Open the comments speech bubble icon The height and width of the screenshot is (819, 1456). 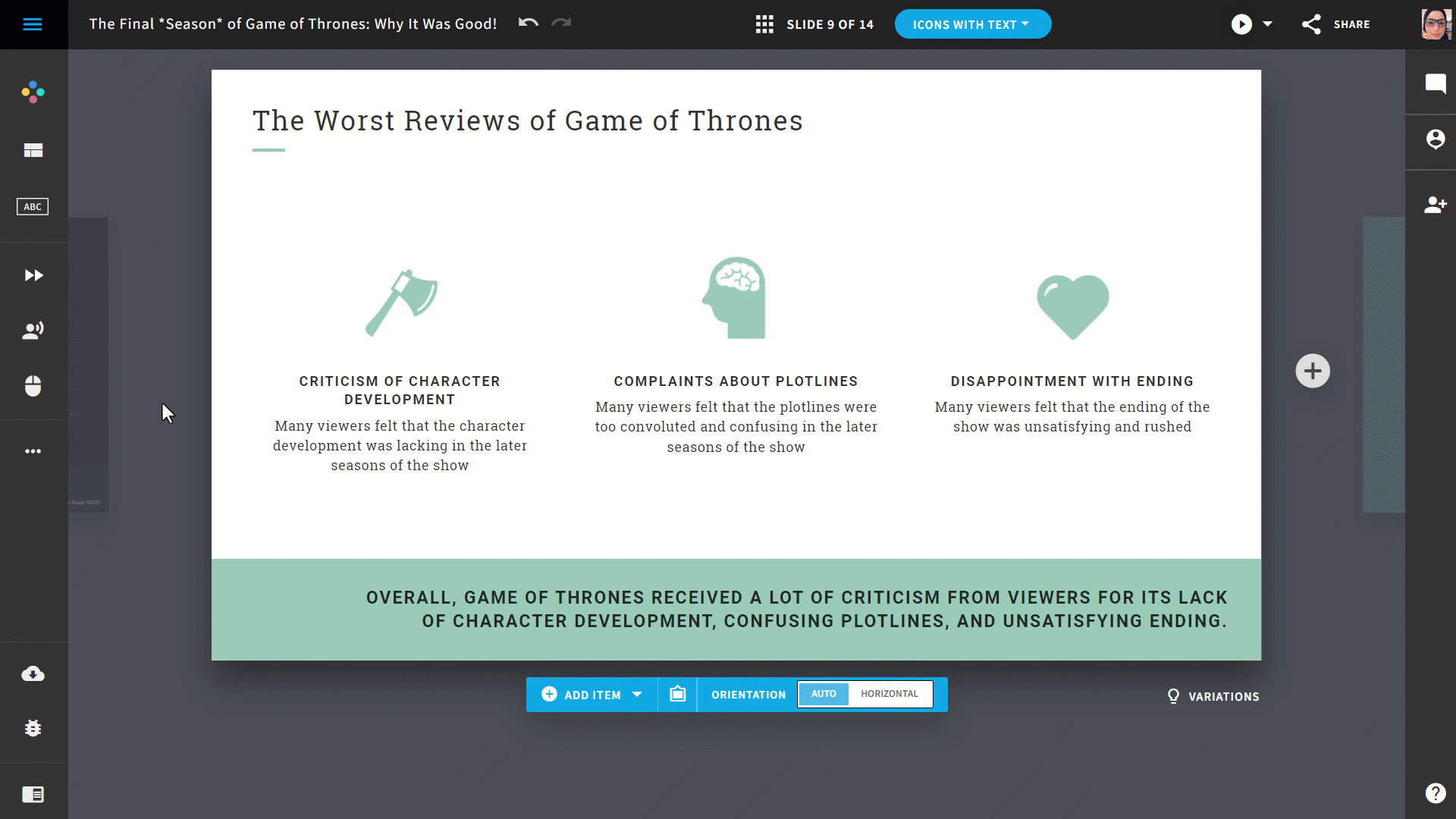(1435, 83)
